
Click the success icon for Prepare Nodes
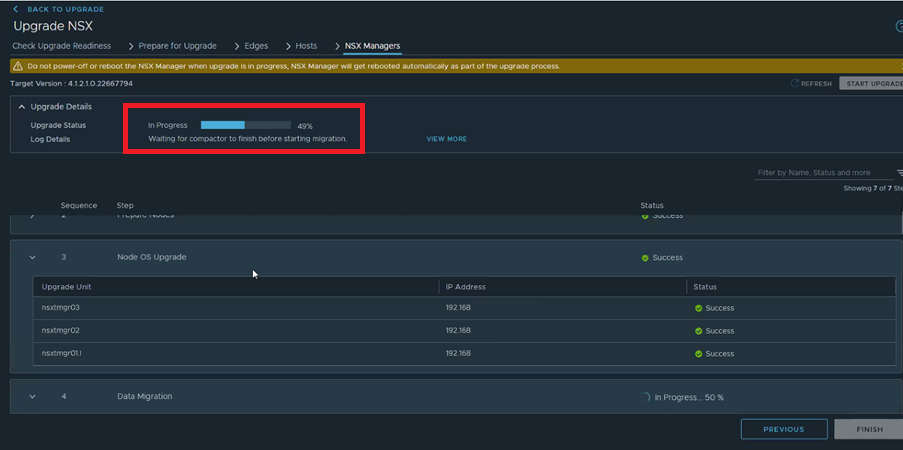tap(645, 216)
